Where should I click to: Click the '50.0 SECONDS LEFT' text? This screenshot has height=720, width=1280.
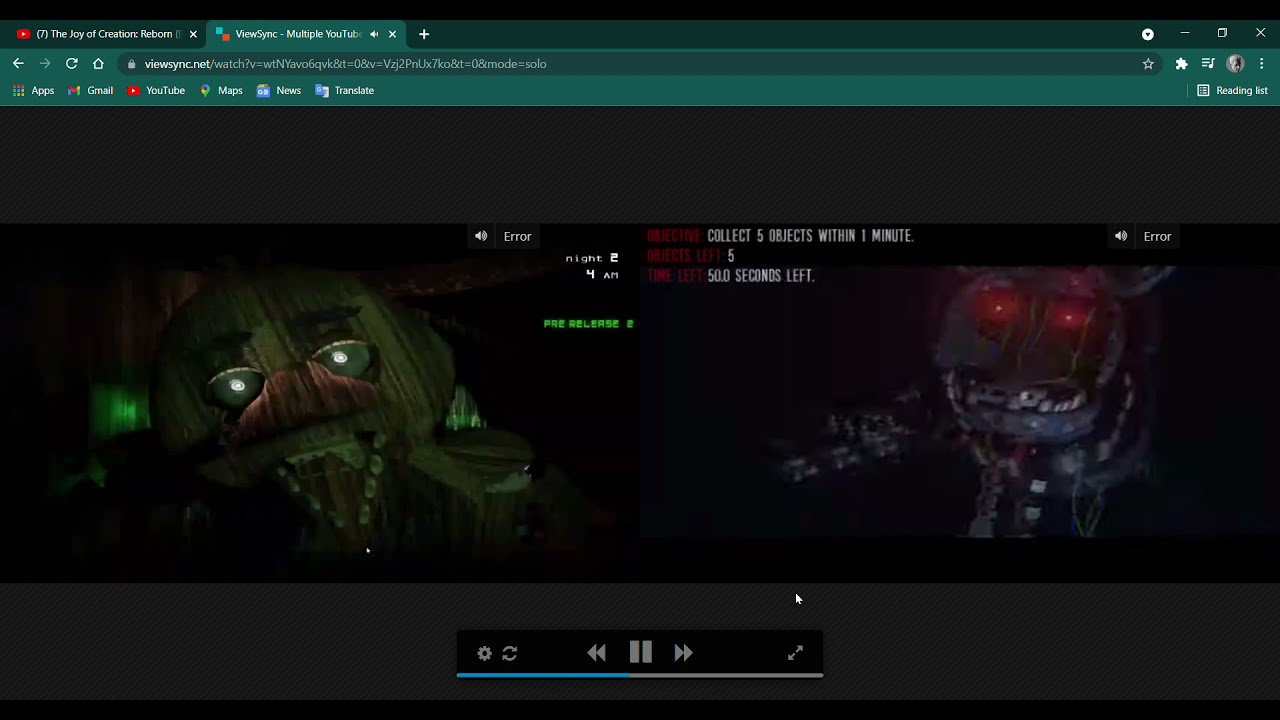[x=761, y=276]
